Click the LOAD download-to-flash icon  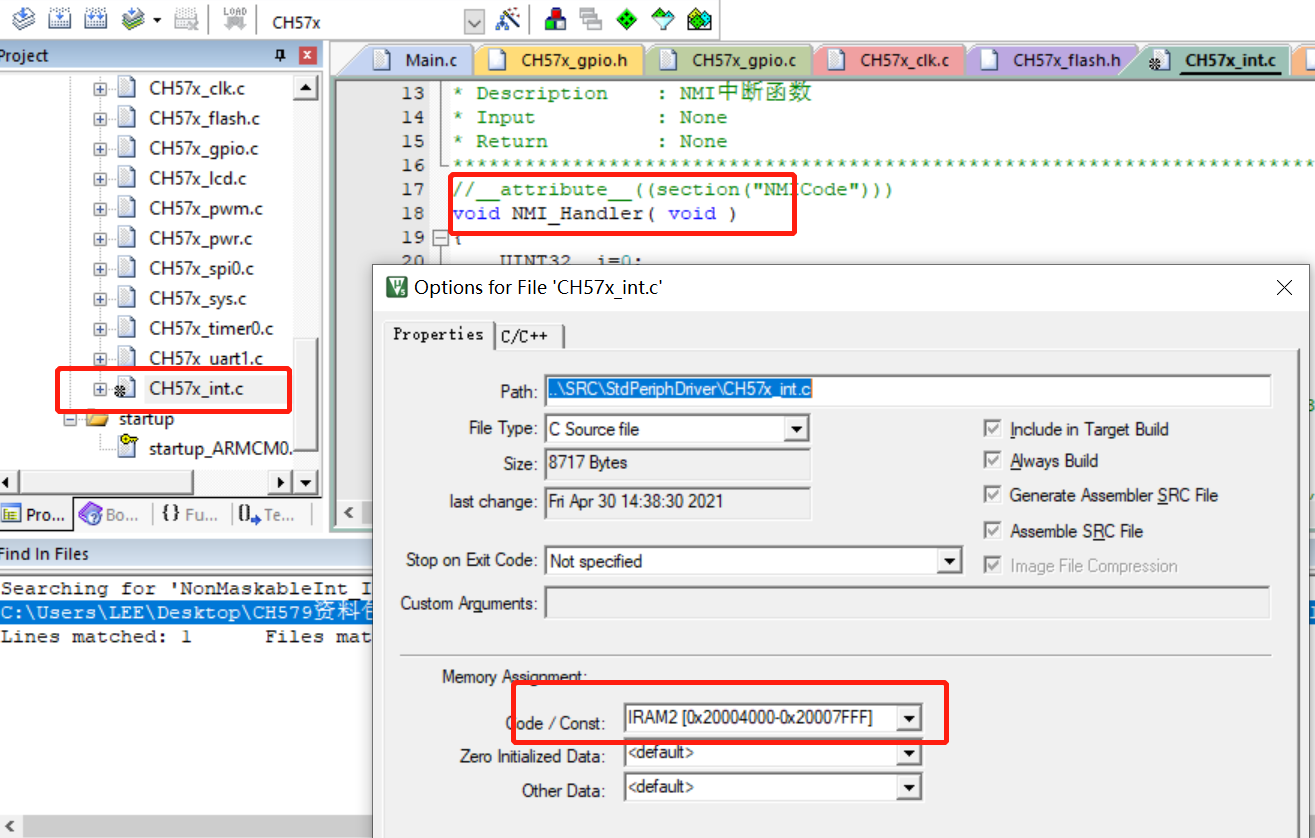point(235,19)
